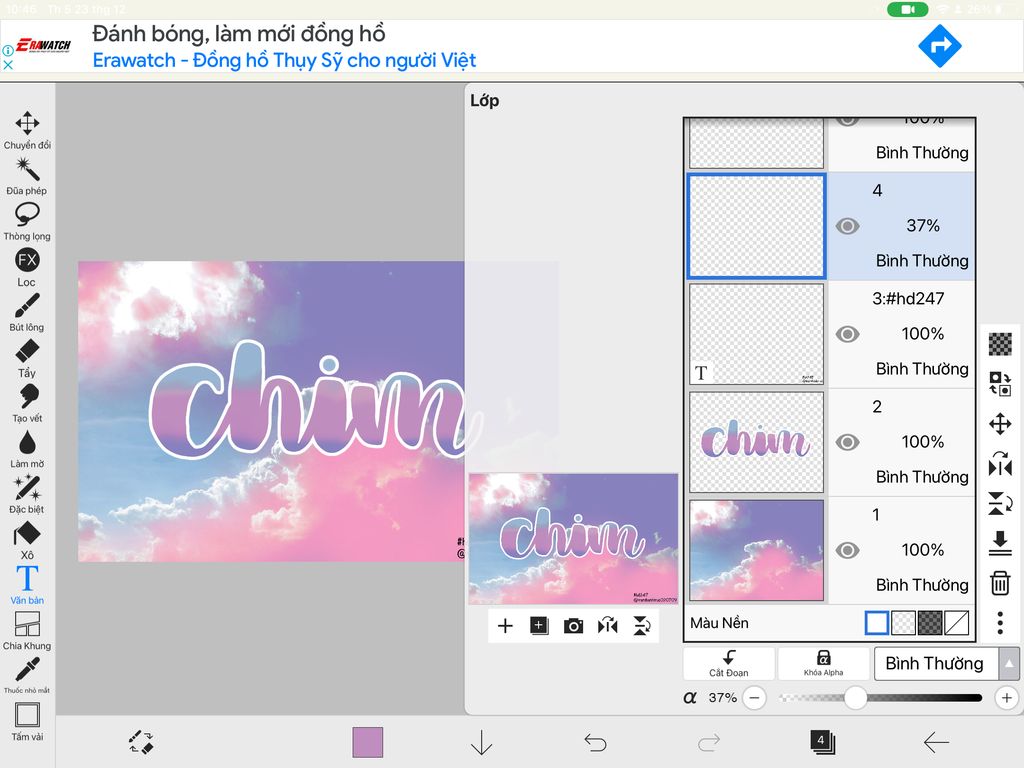This screenshot has width=1024, height=768.
Task: Add a special layer with boxed plus icon
Action: point(539,626)
